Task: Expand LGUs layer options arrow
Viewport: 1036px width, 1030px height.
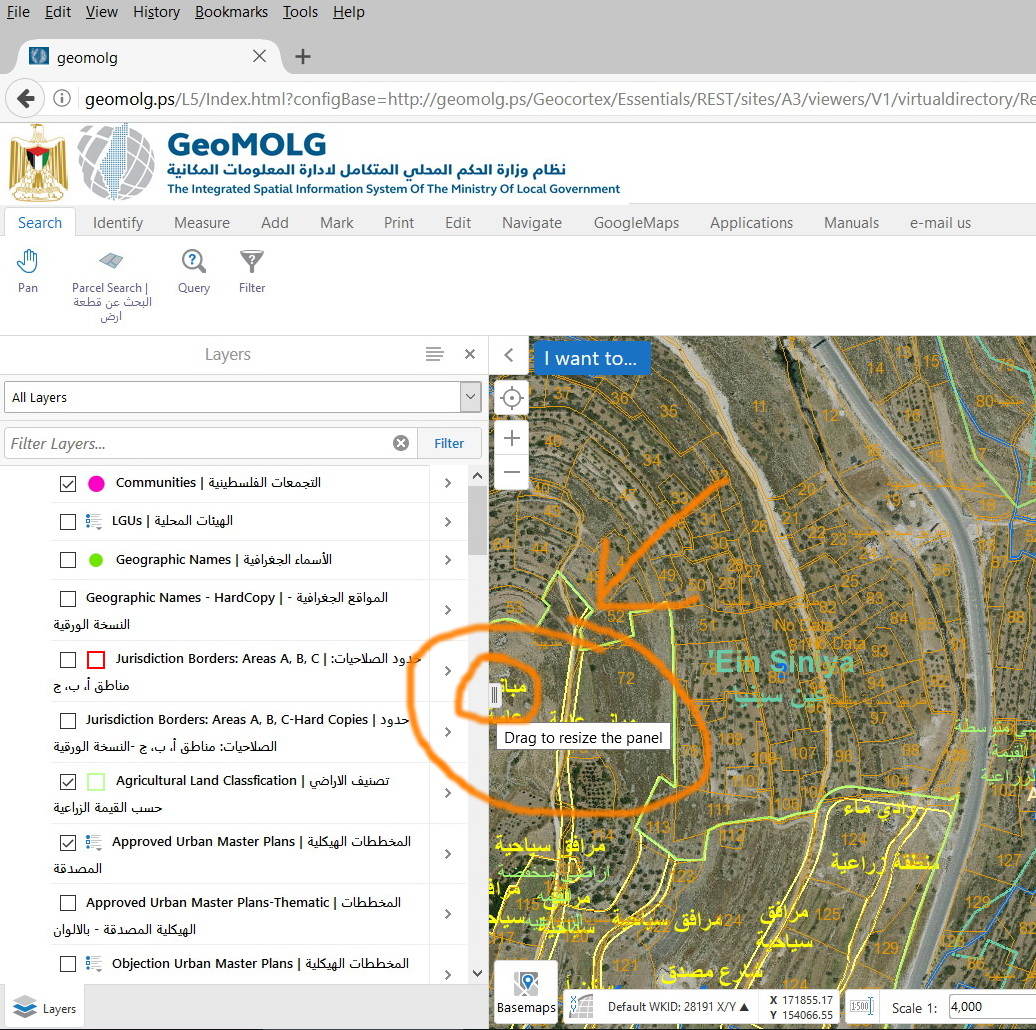Action: 448,522
